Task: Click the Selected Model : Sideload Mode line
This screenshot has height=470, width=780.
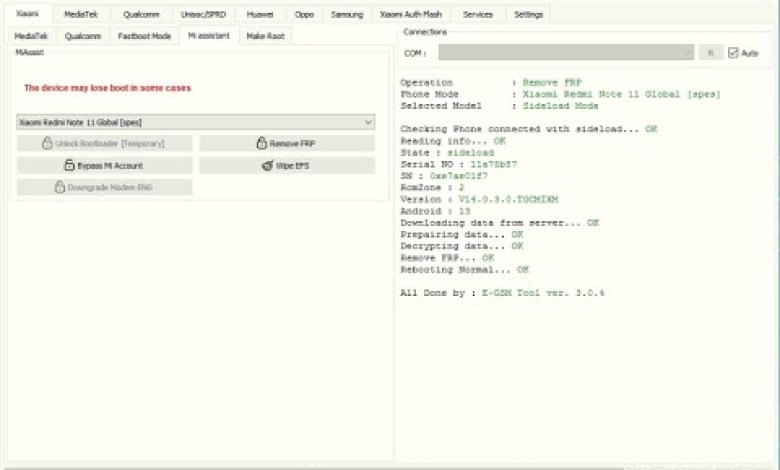Action: [499, 106]
